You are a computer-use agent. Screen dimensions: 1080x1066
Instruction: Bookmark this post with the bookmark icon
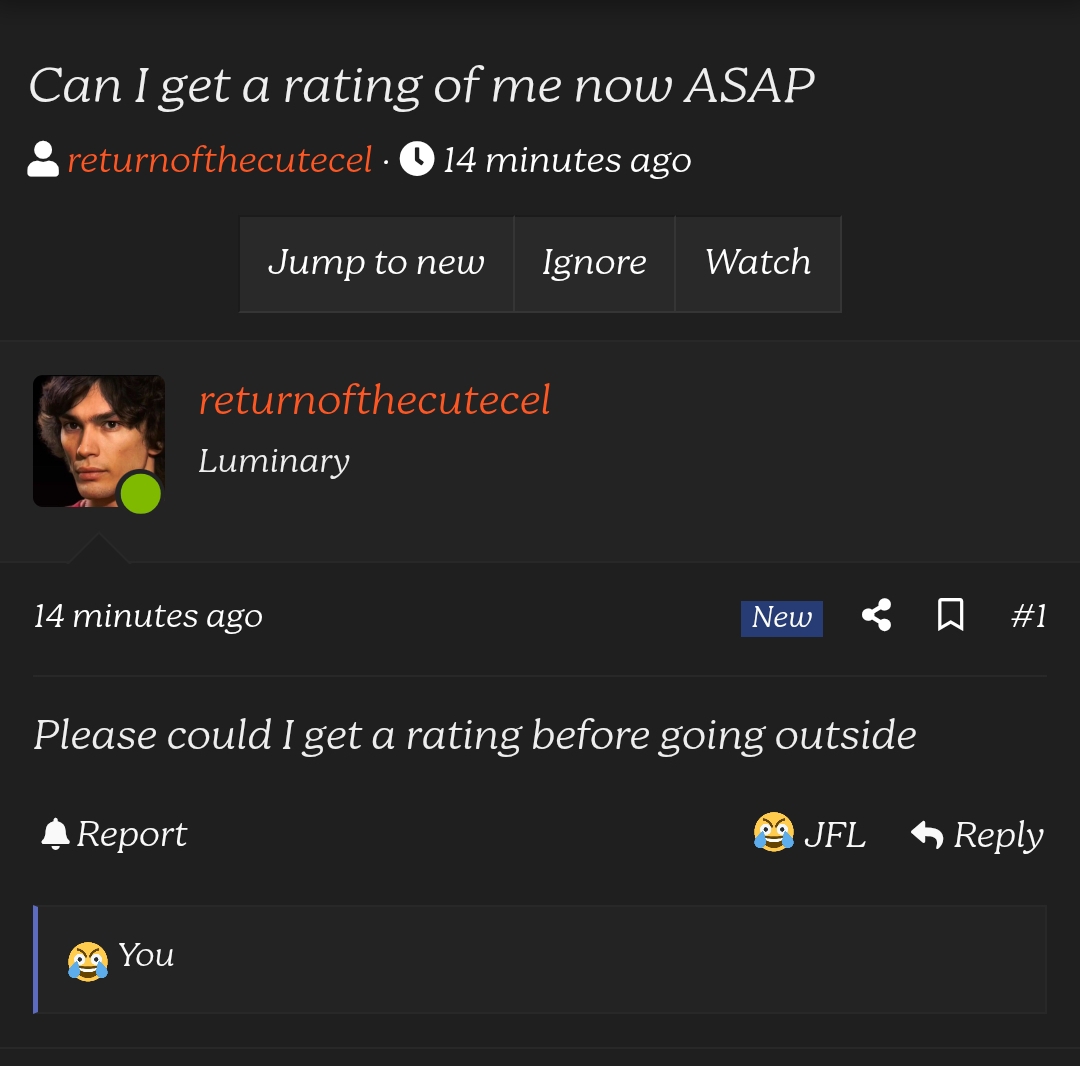(x=950, y=615)
